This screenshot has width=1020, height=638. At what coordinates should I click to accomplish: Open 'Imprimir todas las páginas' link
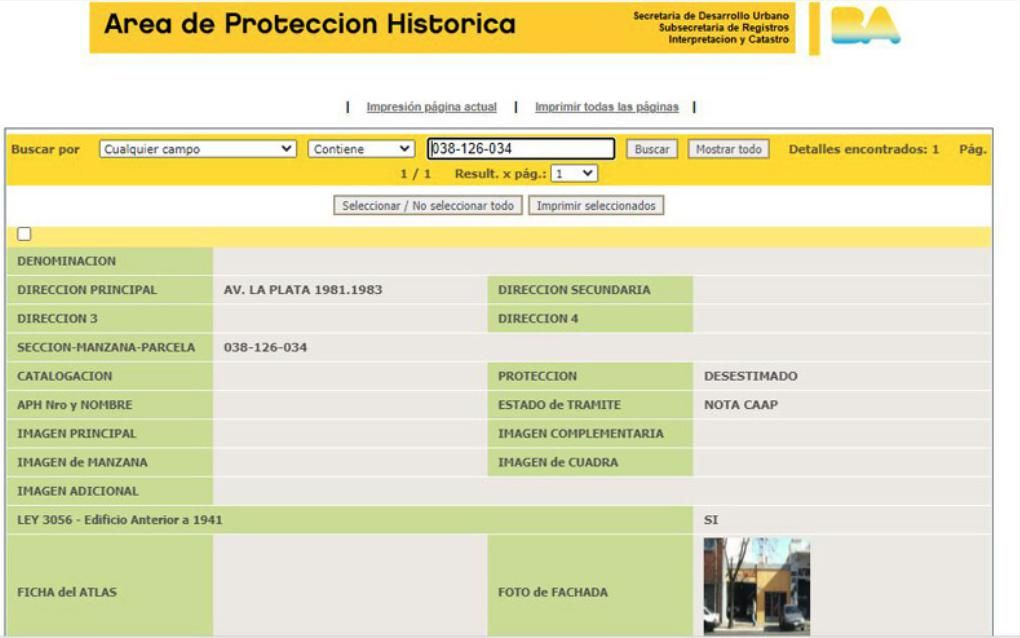pos(606,107)
